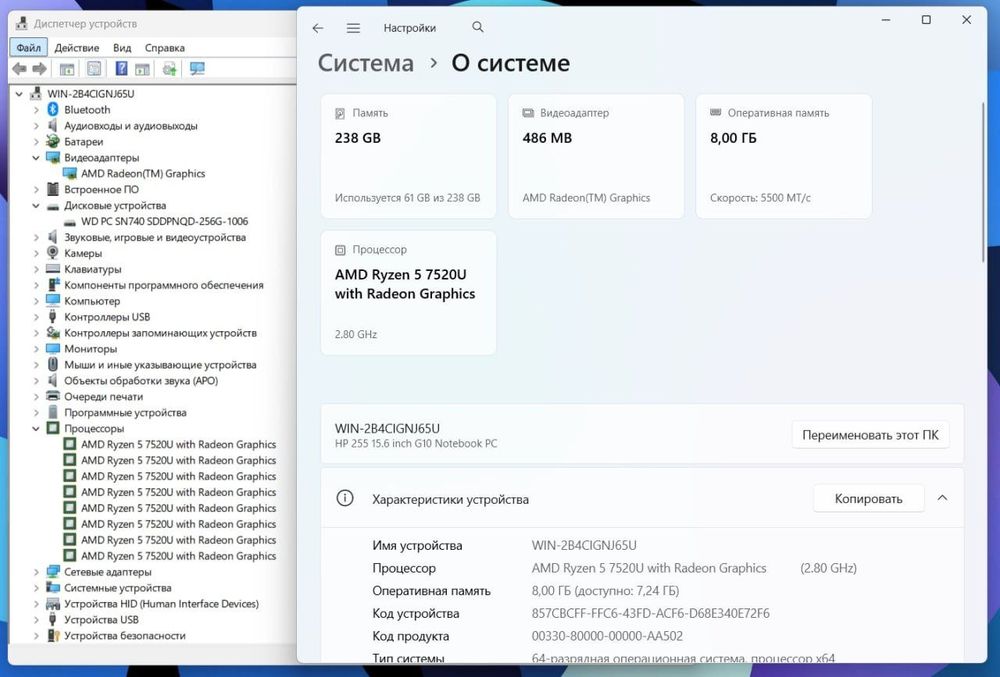Image resolution: width=1000 pixels, height=677 pixels.
Task: Click HP 255 15.6 inch G10 Notebook PC text
Action: [416, 444]
